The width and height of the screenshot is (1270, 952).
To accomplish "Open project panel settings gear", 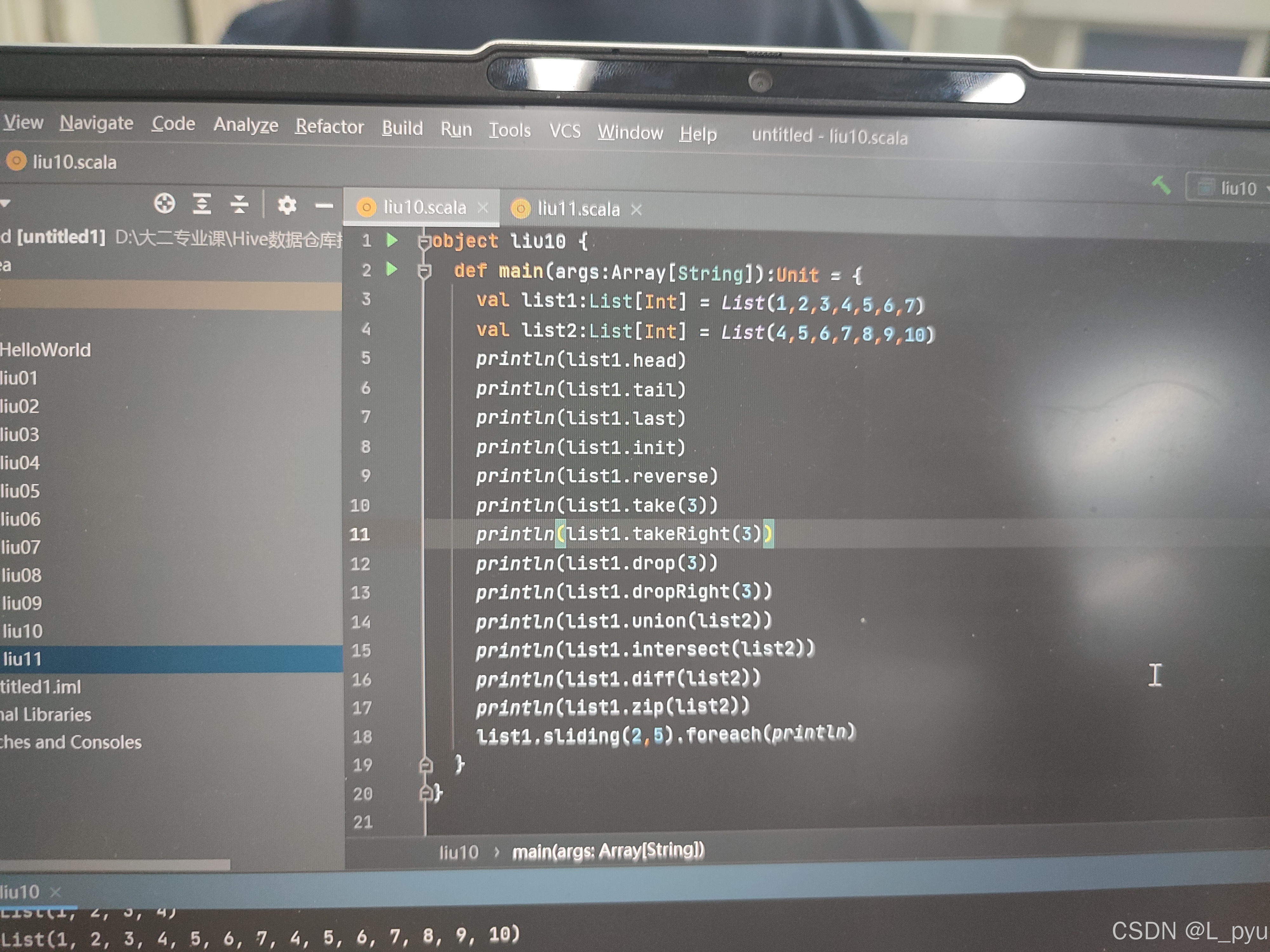I will 286,205.
